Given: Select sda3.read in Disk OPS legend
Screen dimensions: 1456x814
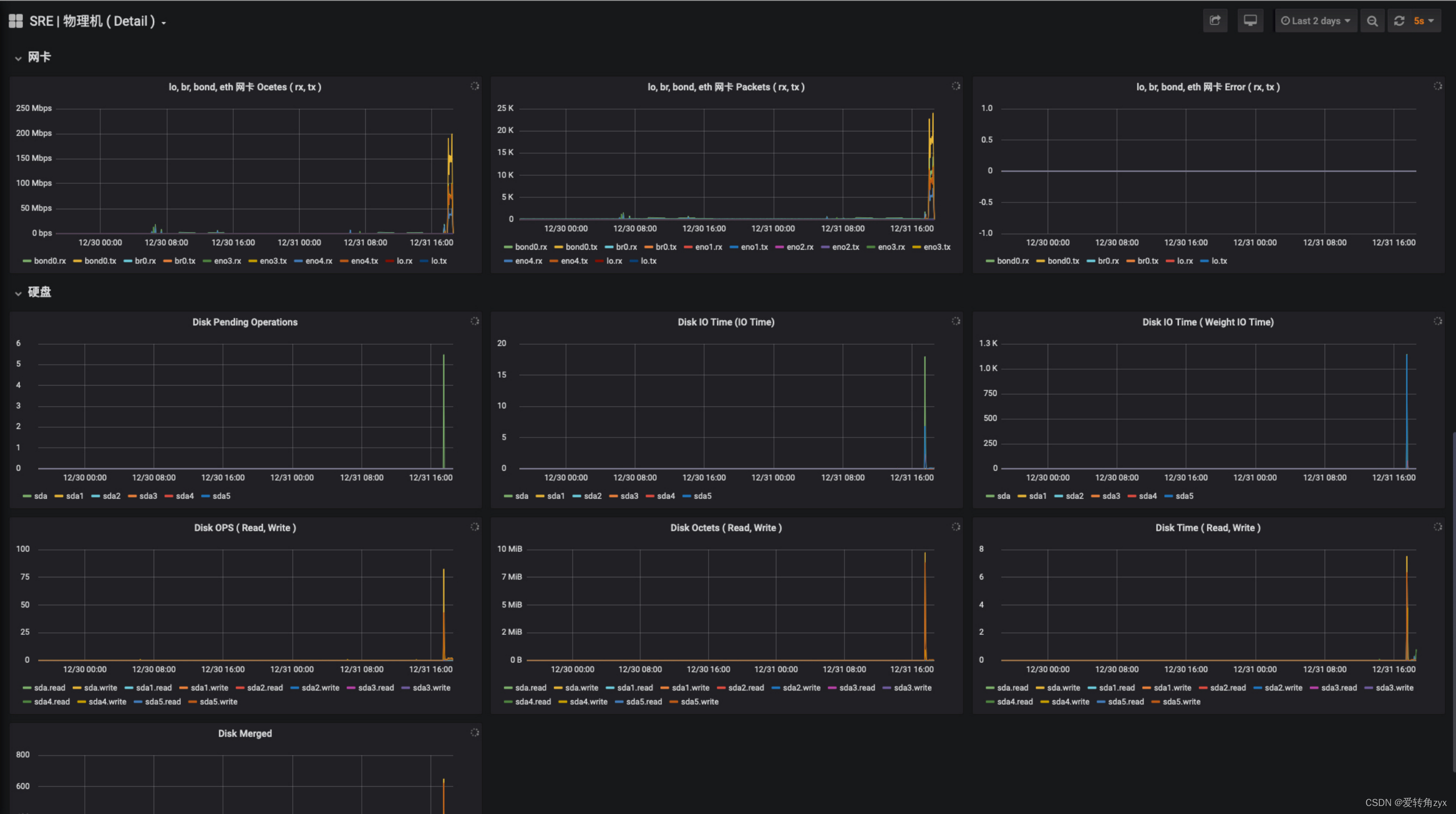Looking at the screenshot, I should (x=376, y=688).
